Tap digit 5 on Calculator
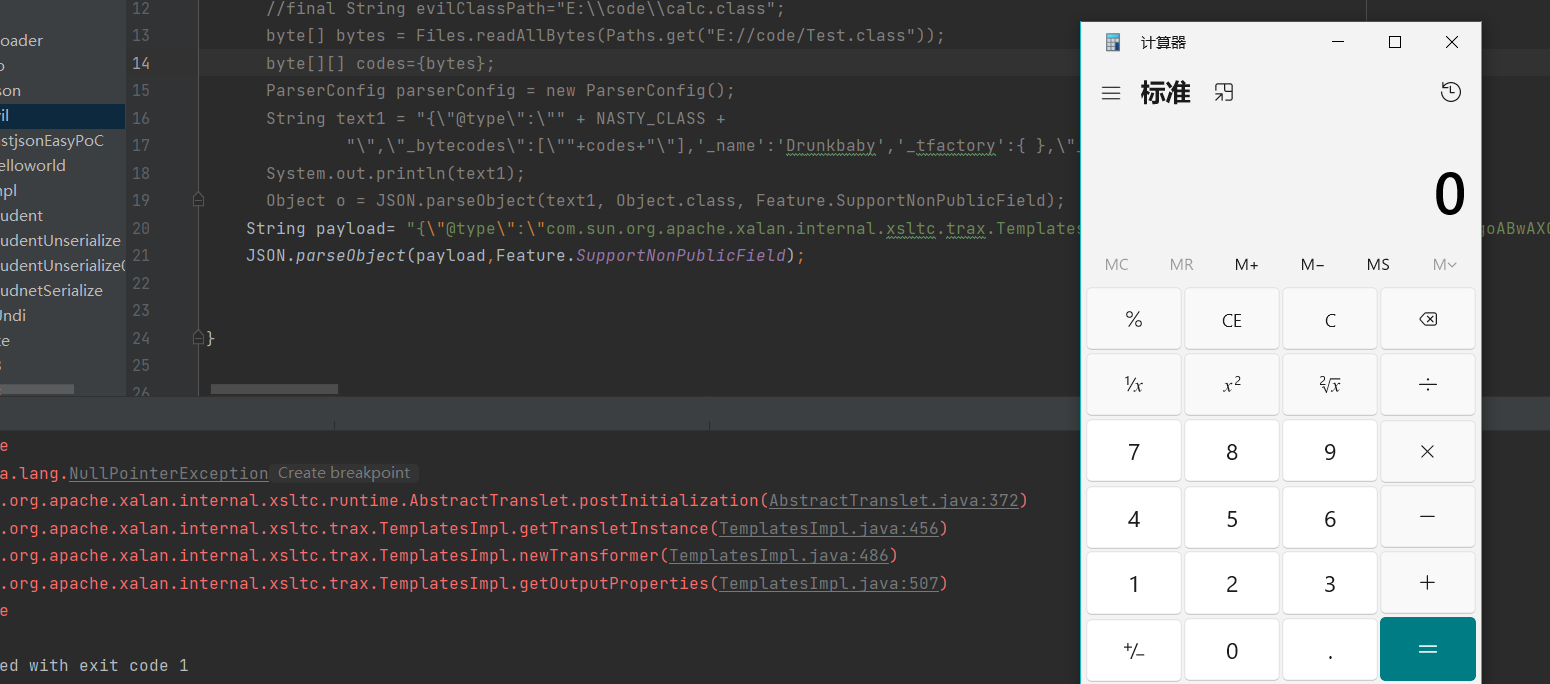Image resolution: width=1550 pixels, height=684 pixels. (1232, 518)
